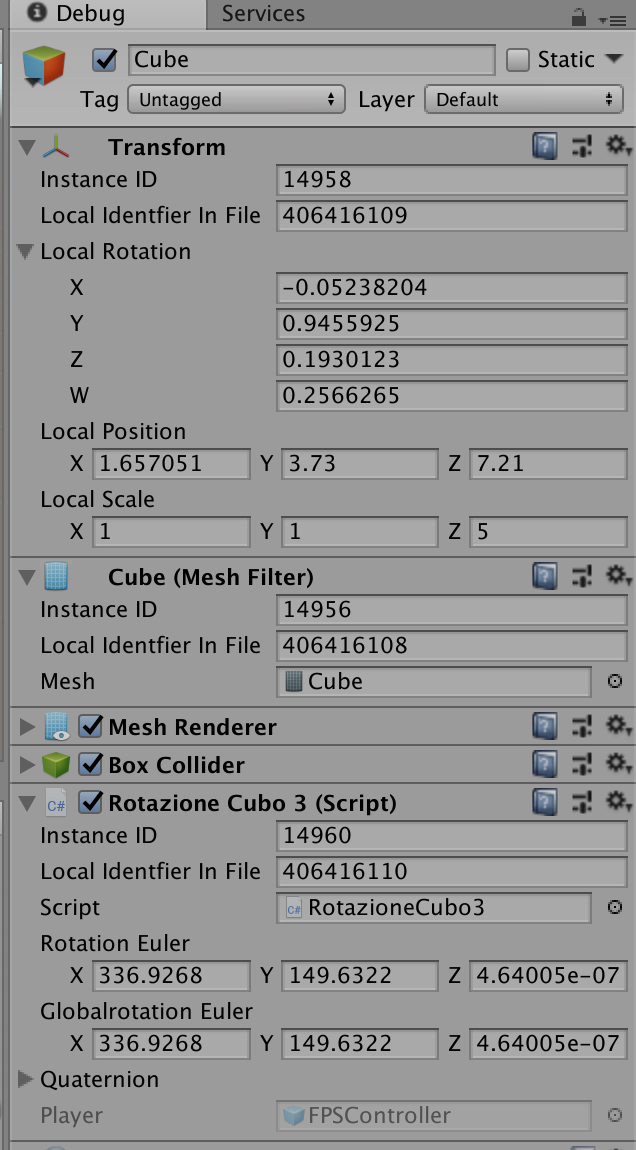Click the Mesh Filter grid icon
This screenshot has width=636, height=1150.
pyautogui.click(x=56, y=577)
